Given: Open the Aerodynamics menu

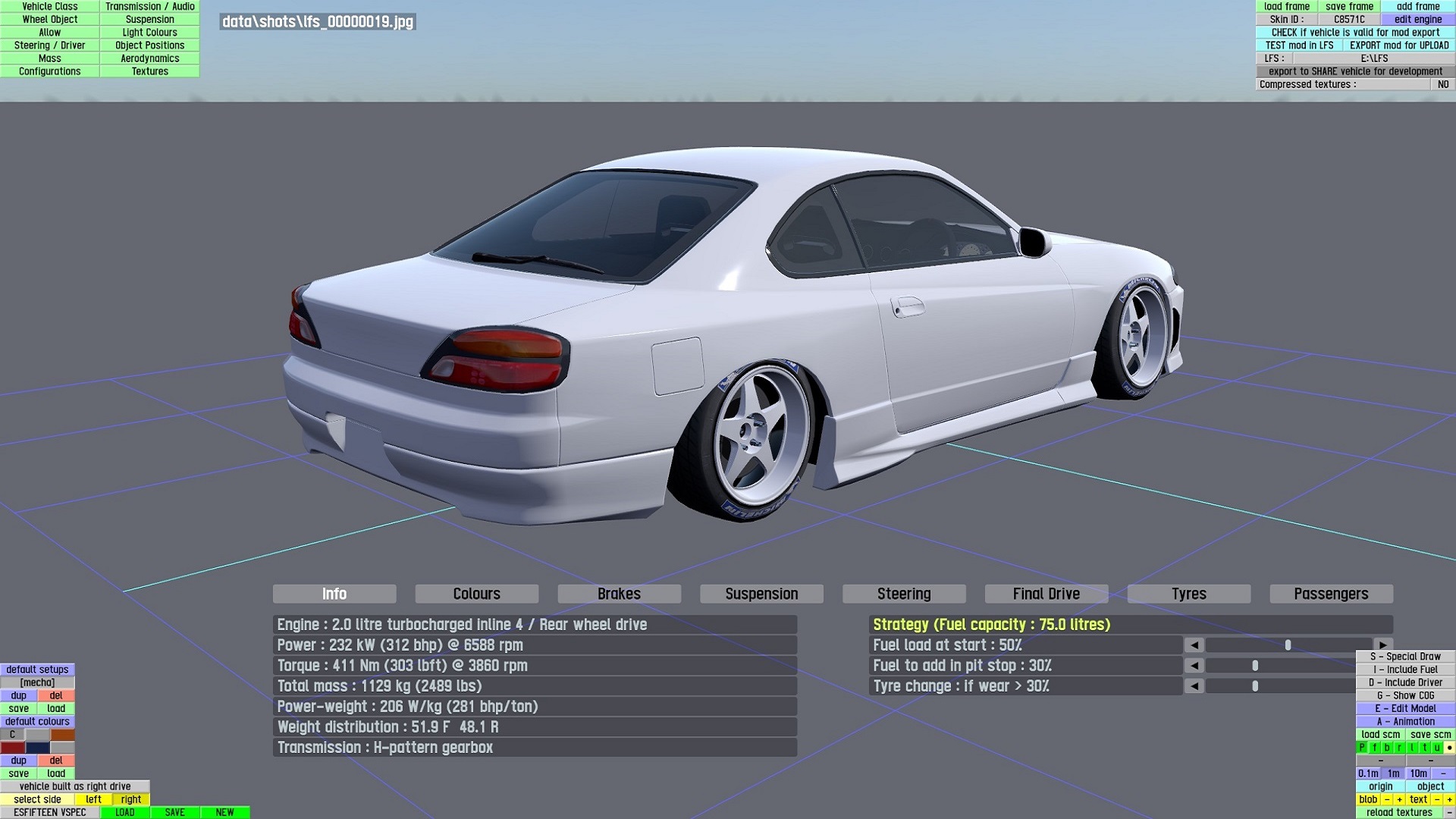Looking at the screenshot, I should click(x=149, y=58).
